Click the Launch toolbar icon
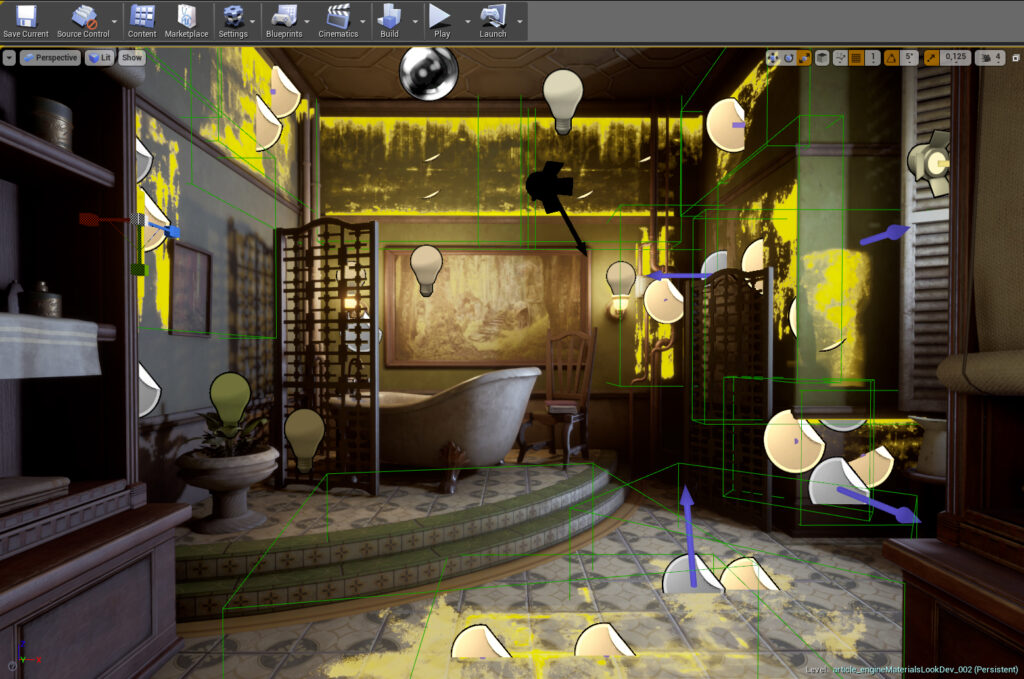The image size is (1024, 679). coord(493,17)
